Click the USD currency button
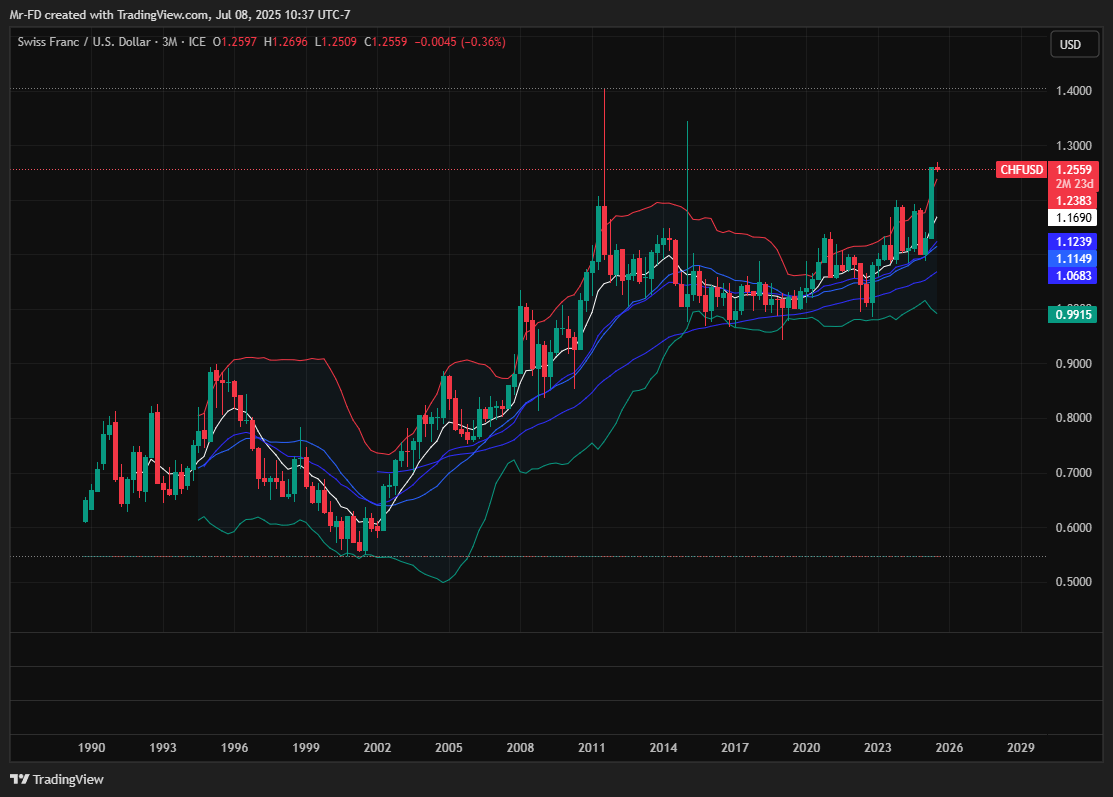Viewport: 1113px width, 797px height. pyautogui.click(x=1074, y=45)
